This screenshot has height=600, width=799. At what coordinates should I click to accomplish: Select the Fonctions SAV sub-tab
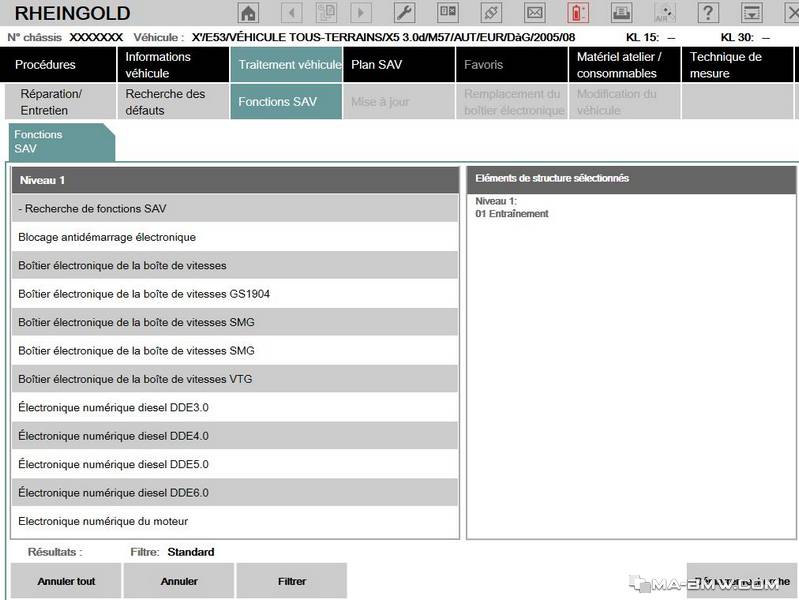(286, 102)
